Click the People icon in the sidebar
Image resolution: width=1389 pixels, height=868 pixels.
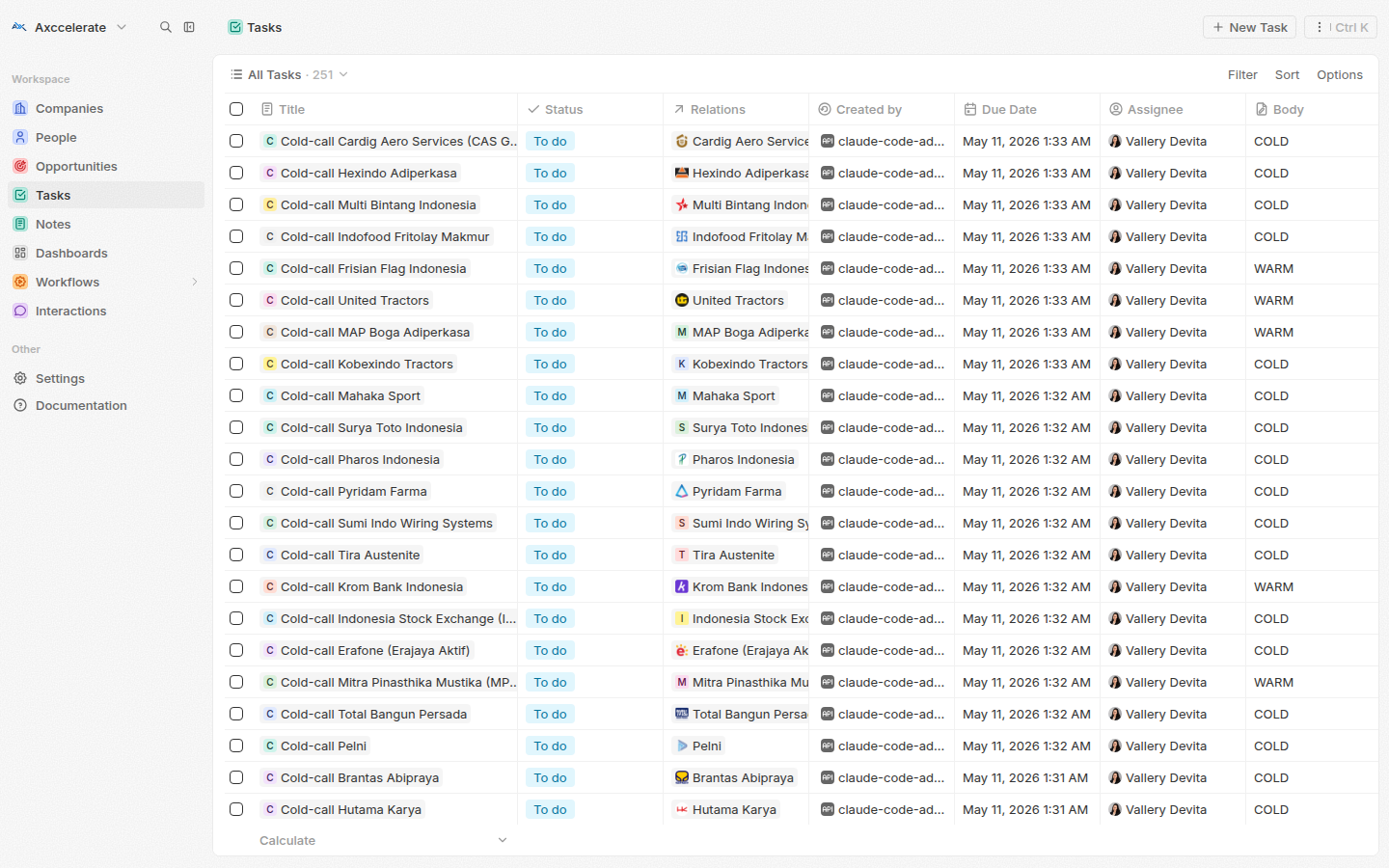(x=20, y=137)
